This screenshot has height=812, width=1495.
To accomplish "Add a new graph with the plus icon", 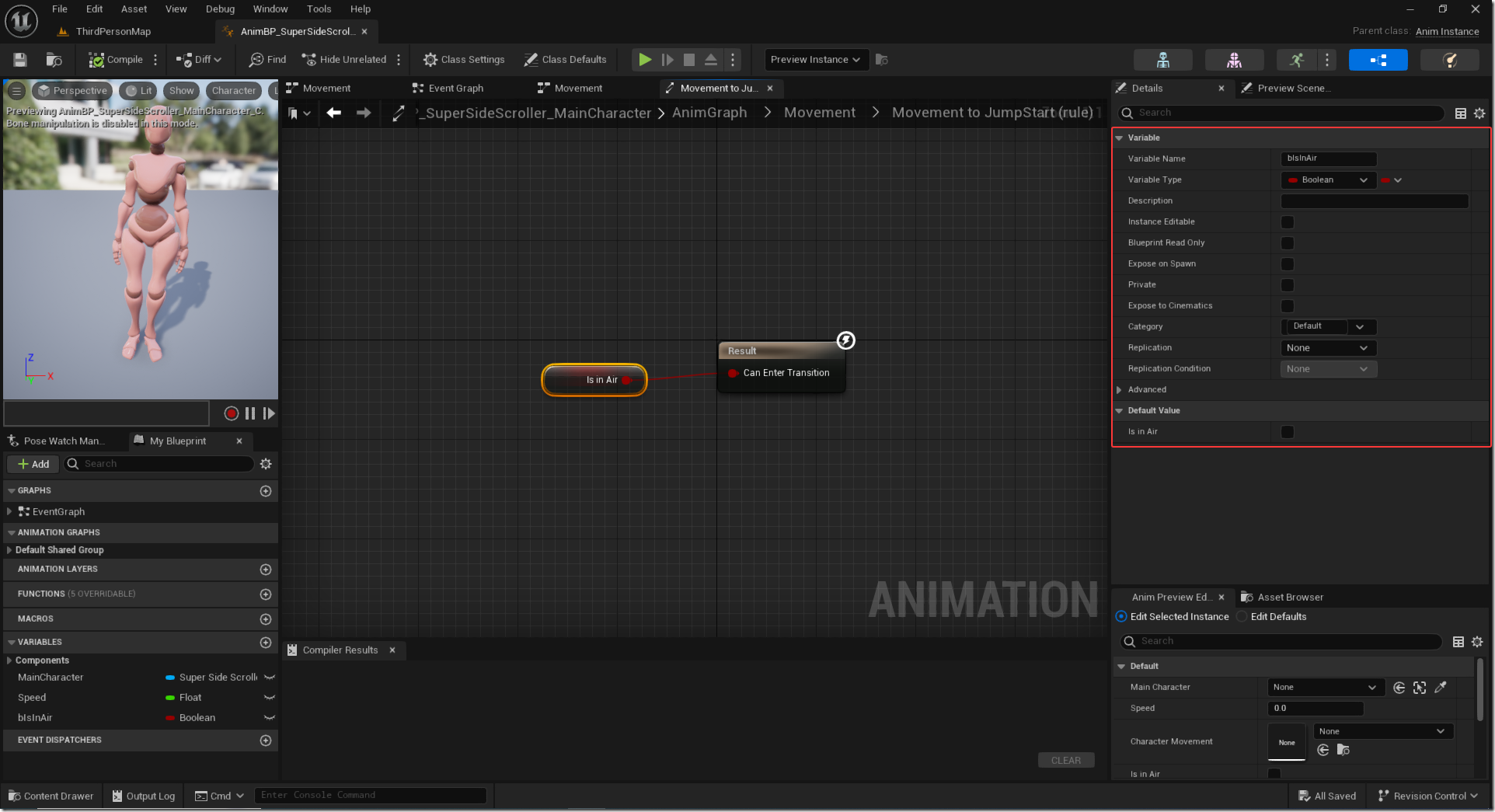I will pyautogui.click(x=266, y=491).
